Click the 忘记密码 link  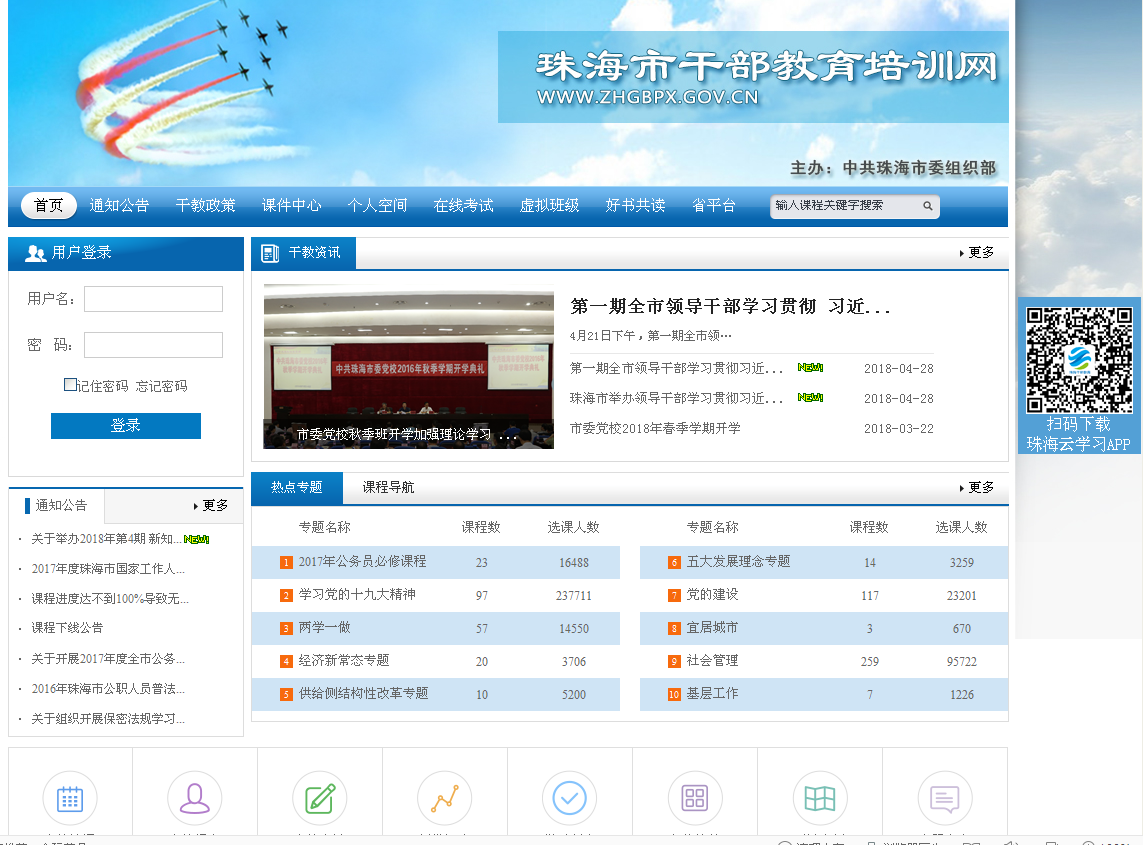pos(162,386)
